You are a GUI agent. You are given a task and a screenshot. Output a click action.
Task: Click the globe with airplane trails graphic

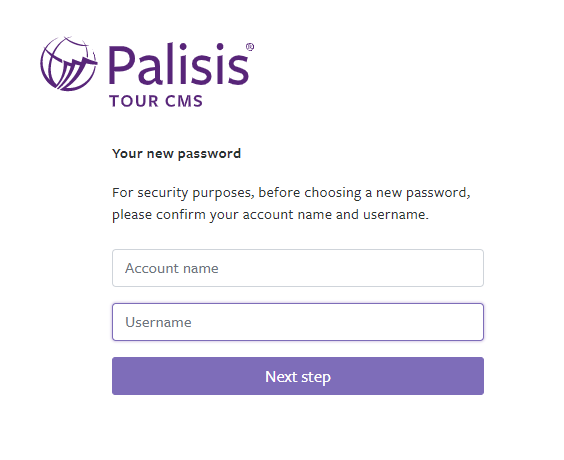click(68, 63)
